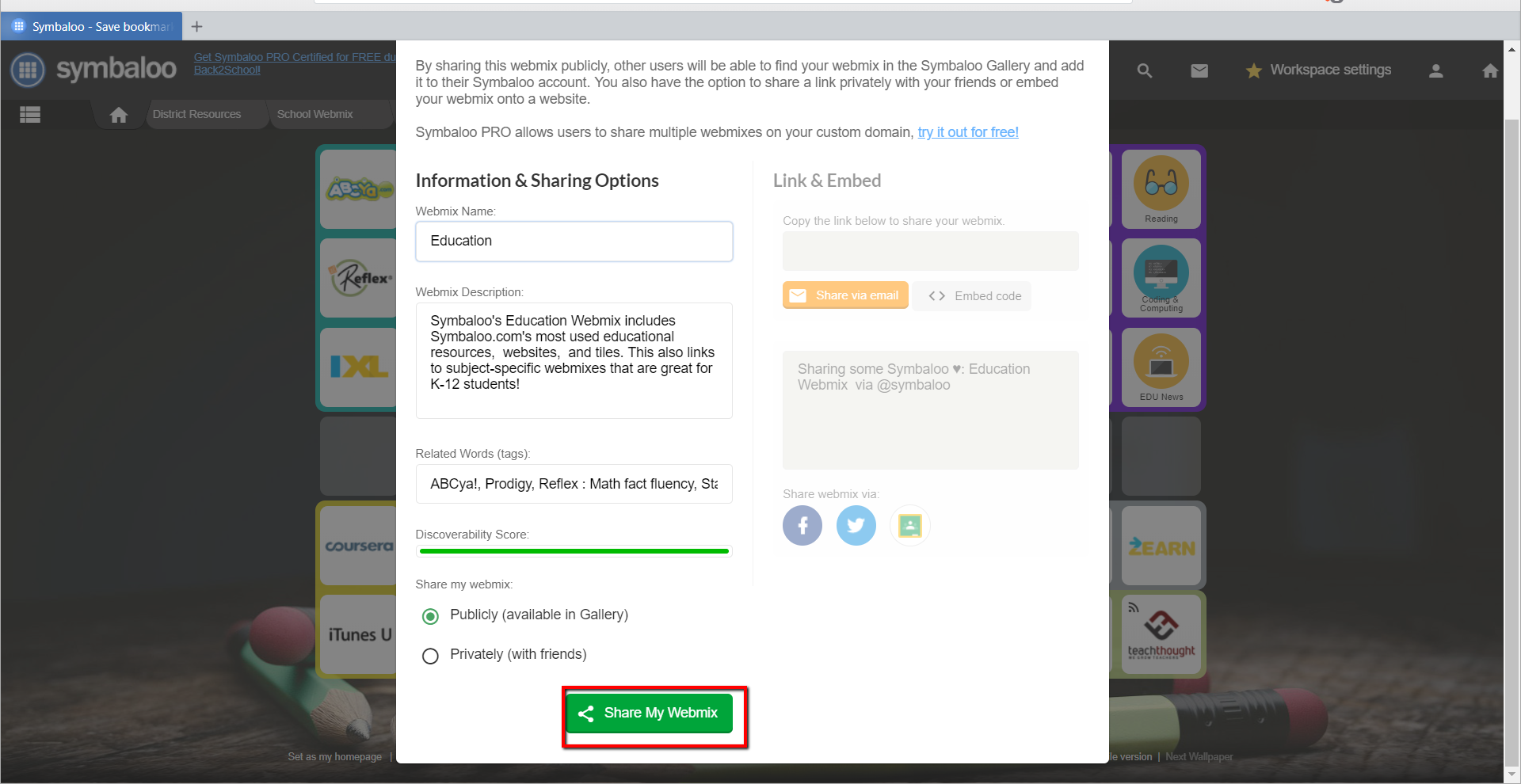Viewport: 1521px width, 784px height.
Task: Select the Symbaloo browser tab
Action: [x=92, y=26]
